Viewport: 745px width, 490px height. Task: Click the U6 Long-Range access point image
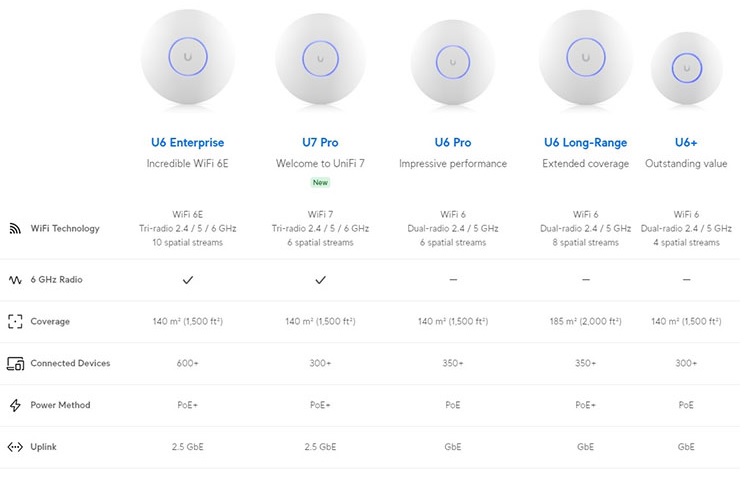[x=585, y=58]
